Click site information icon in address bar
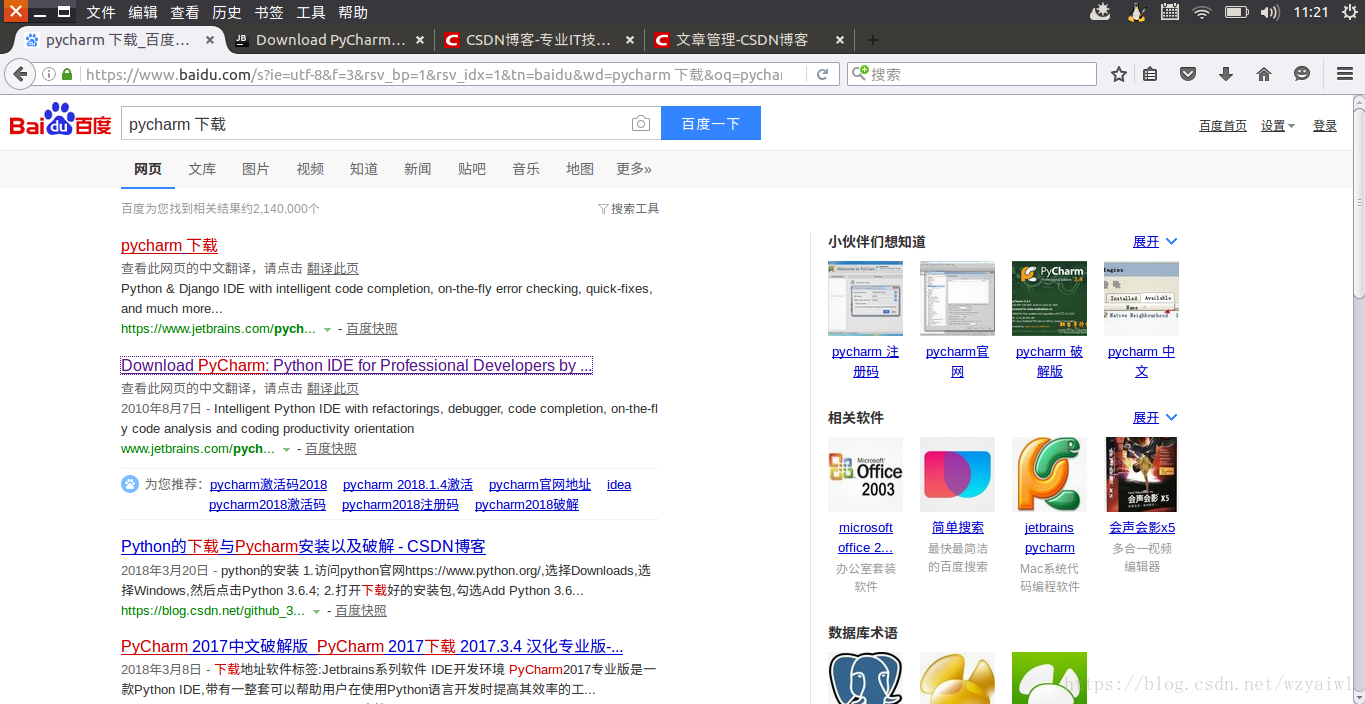 [48, 74]
